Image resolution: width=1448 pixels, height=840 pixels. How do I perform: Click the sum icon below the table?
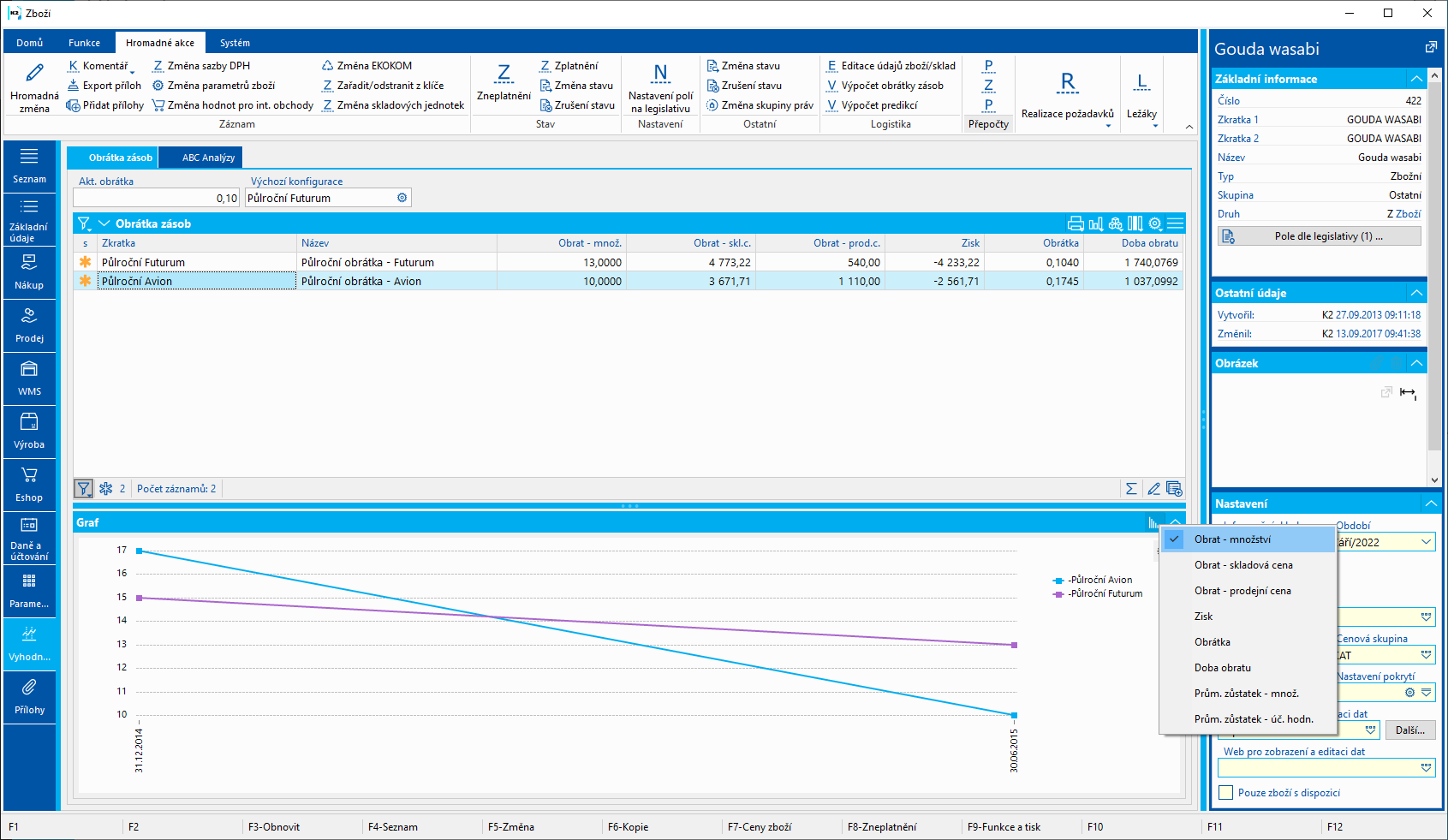click(1131, 489)
